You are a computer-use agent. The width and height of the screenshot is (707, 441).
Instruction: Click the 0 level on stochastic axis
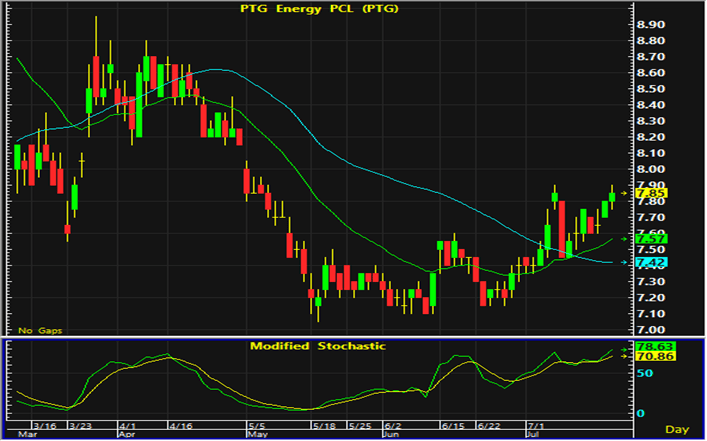click(x=640, y=413)
